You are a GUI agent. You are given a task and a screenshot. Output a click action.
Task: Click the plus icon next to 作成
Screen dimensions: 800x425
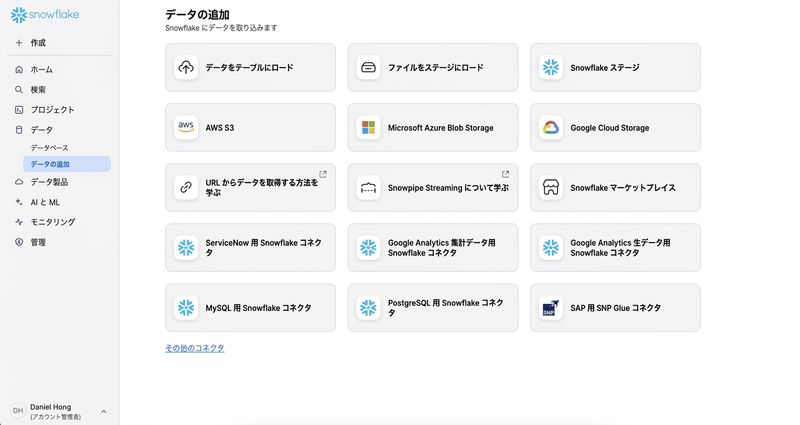19,43
